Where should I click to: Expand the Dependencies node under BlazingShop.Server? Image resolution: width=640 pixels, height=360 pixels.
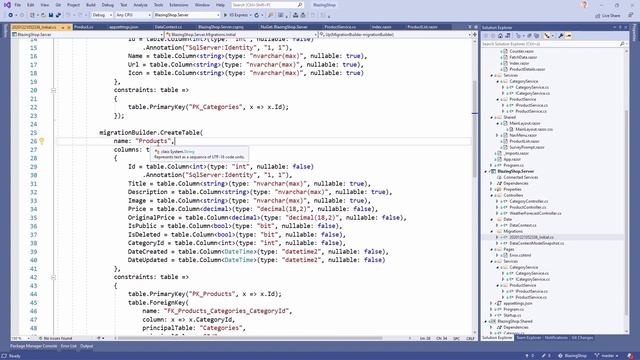tap(492, 183)
